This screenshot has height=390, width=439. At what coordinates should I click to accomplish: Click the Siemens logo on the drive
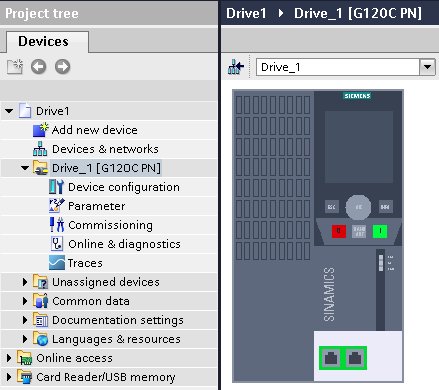click(x=357, y=96)
